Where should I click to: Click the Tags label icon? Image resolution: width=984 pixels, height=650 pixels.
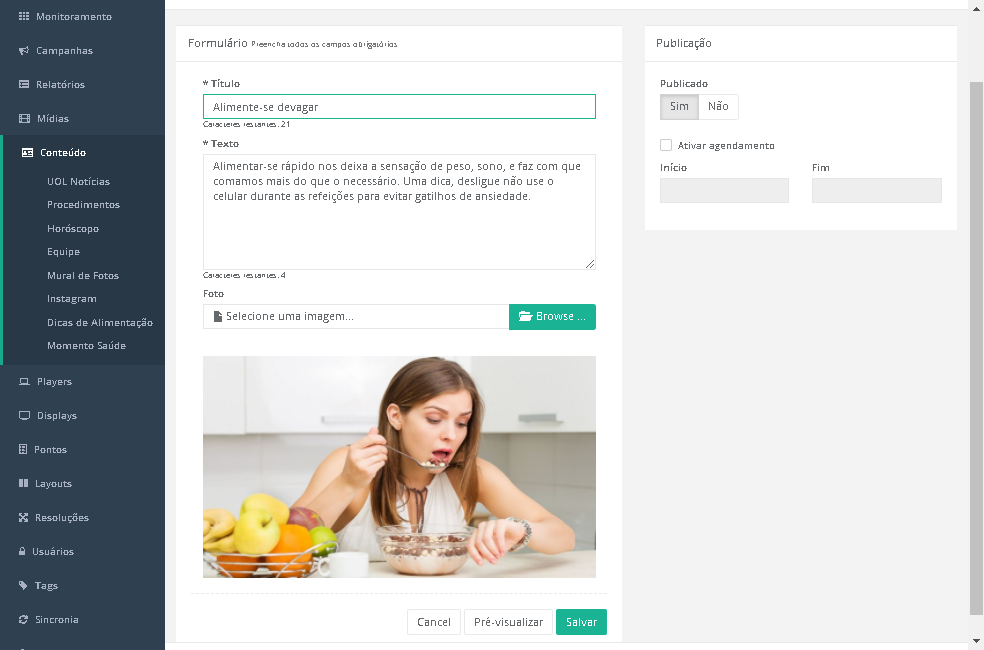(23, 585)
